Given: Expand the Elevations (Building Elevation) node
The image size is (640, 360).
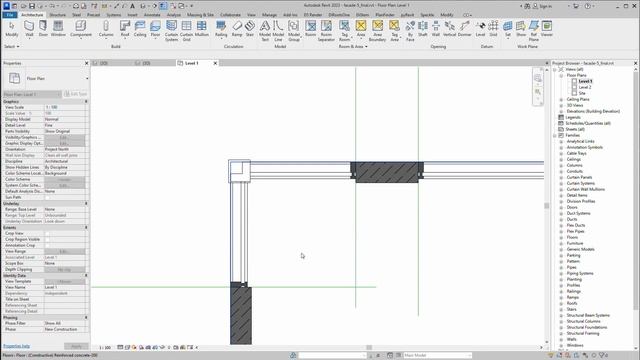Looking at the screenshot, I should (x=561, y=111).
